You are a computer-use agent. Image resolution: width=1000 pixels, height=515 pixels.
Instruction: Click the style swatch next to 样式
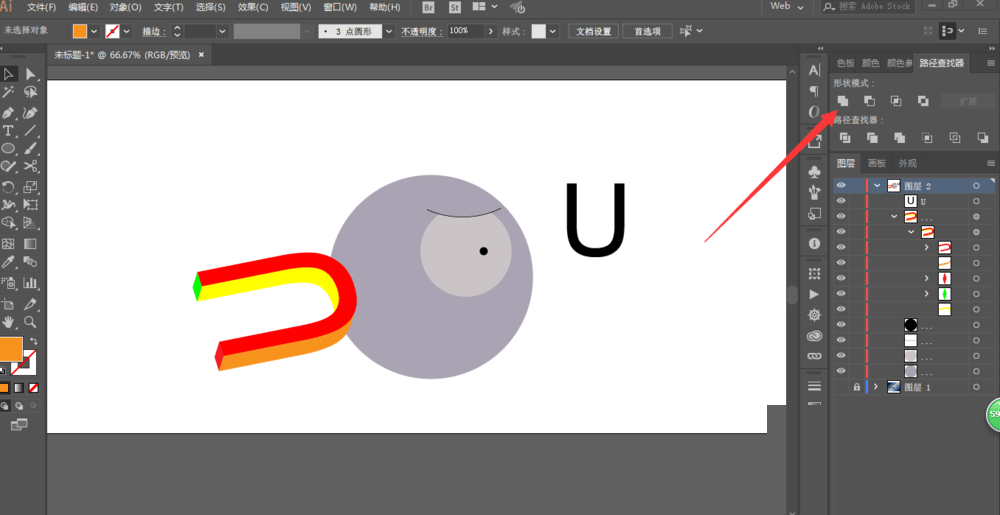(539, 31)
